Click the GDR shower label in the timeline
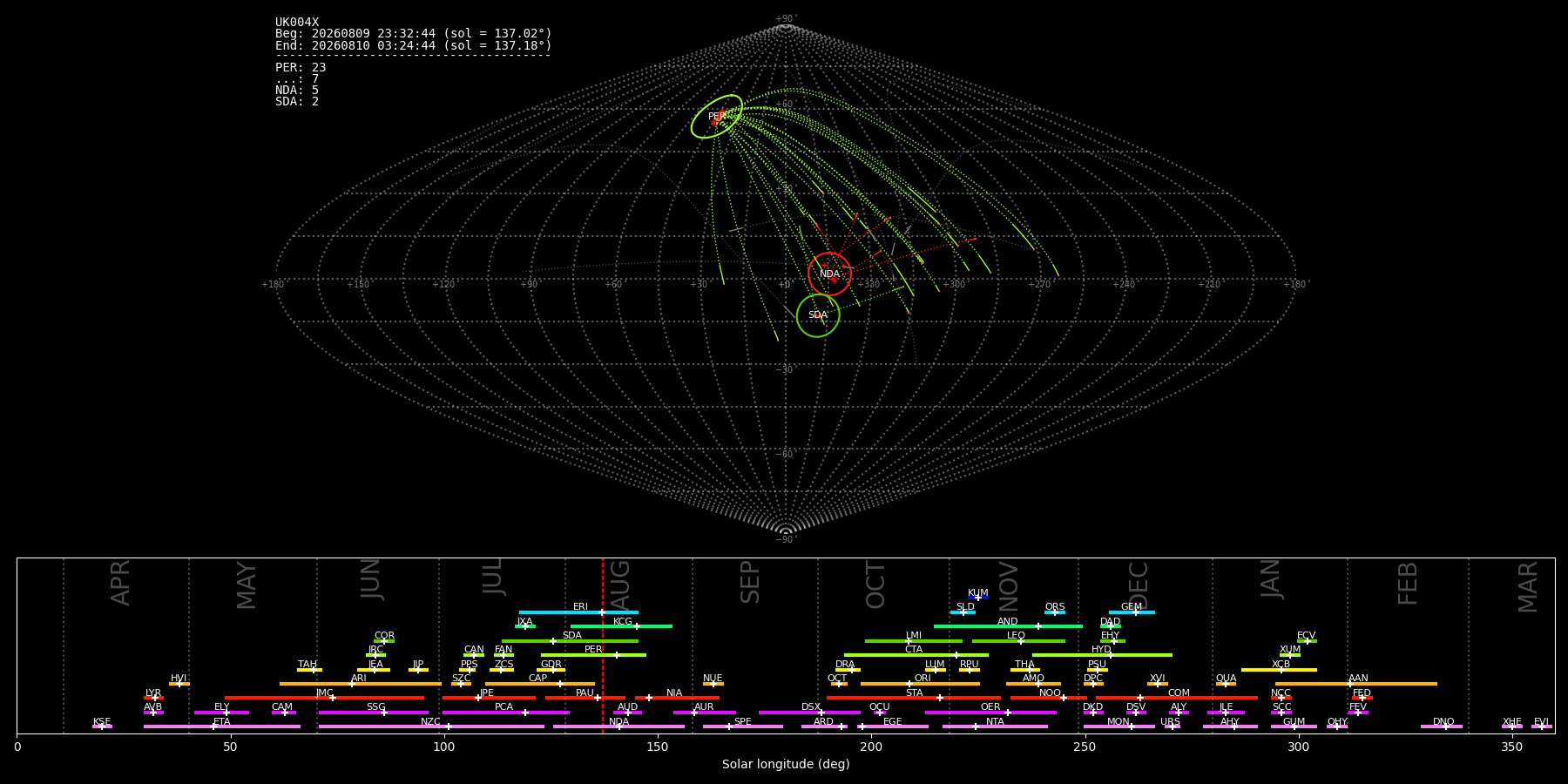Viewport: 1568px width, 784px height. (x=551, y=665)
